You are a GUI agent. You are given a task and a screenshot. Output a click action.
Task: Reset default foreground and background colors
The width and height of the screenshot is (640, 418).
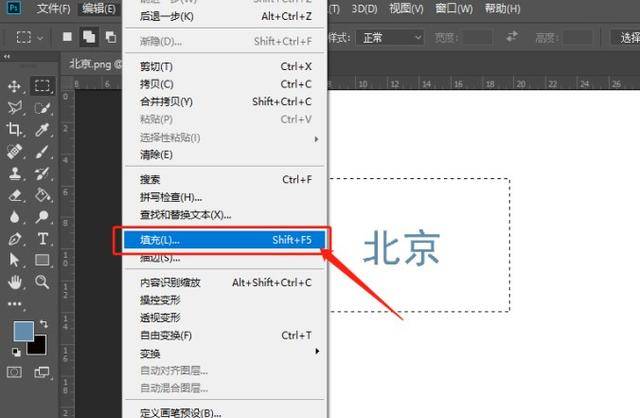point(14,352)
